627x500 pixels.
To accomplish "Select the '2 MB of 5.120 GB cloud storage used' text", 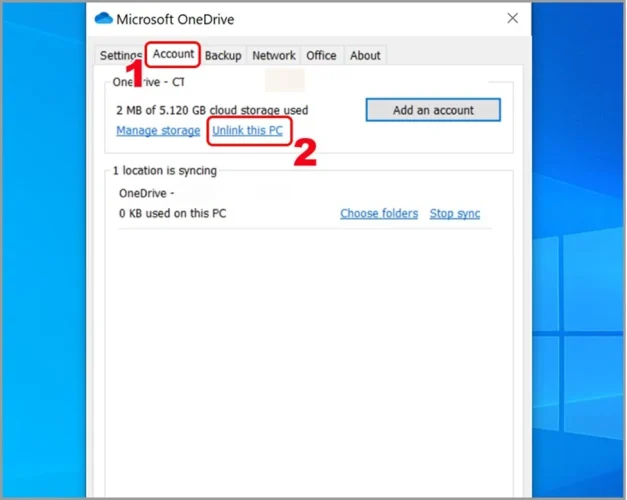I will 212,110.
